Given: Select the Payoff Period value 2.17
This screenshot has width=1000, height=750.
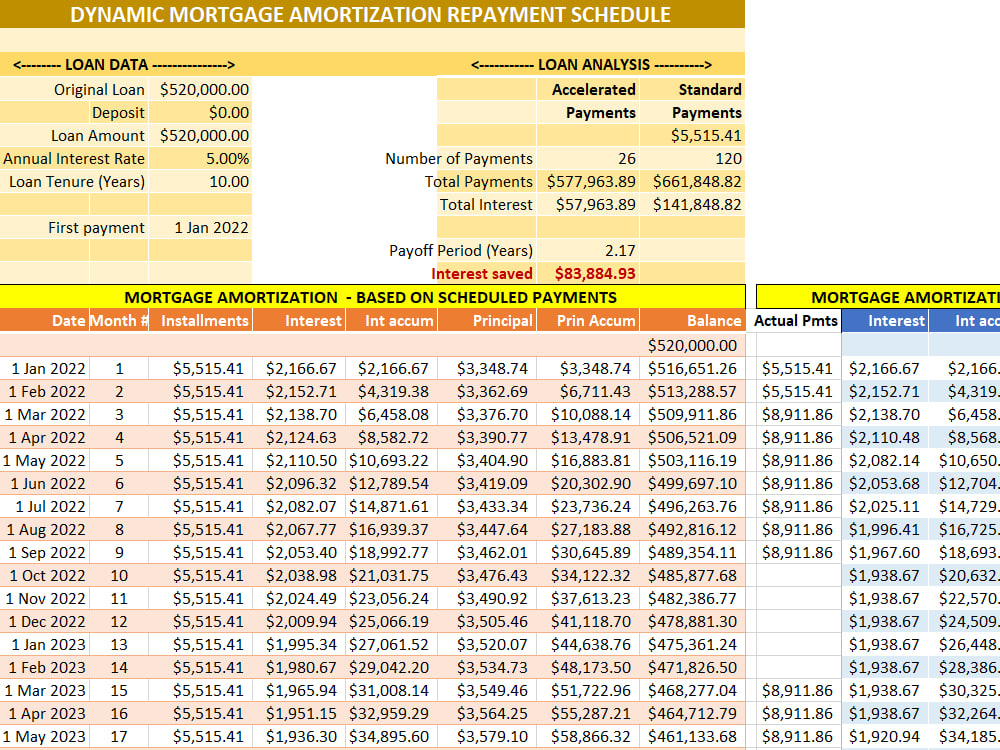Looking at the screenshot, I should tap(588, 250).
